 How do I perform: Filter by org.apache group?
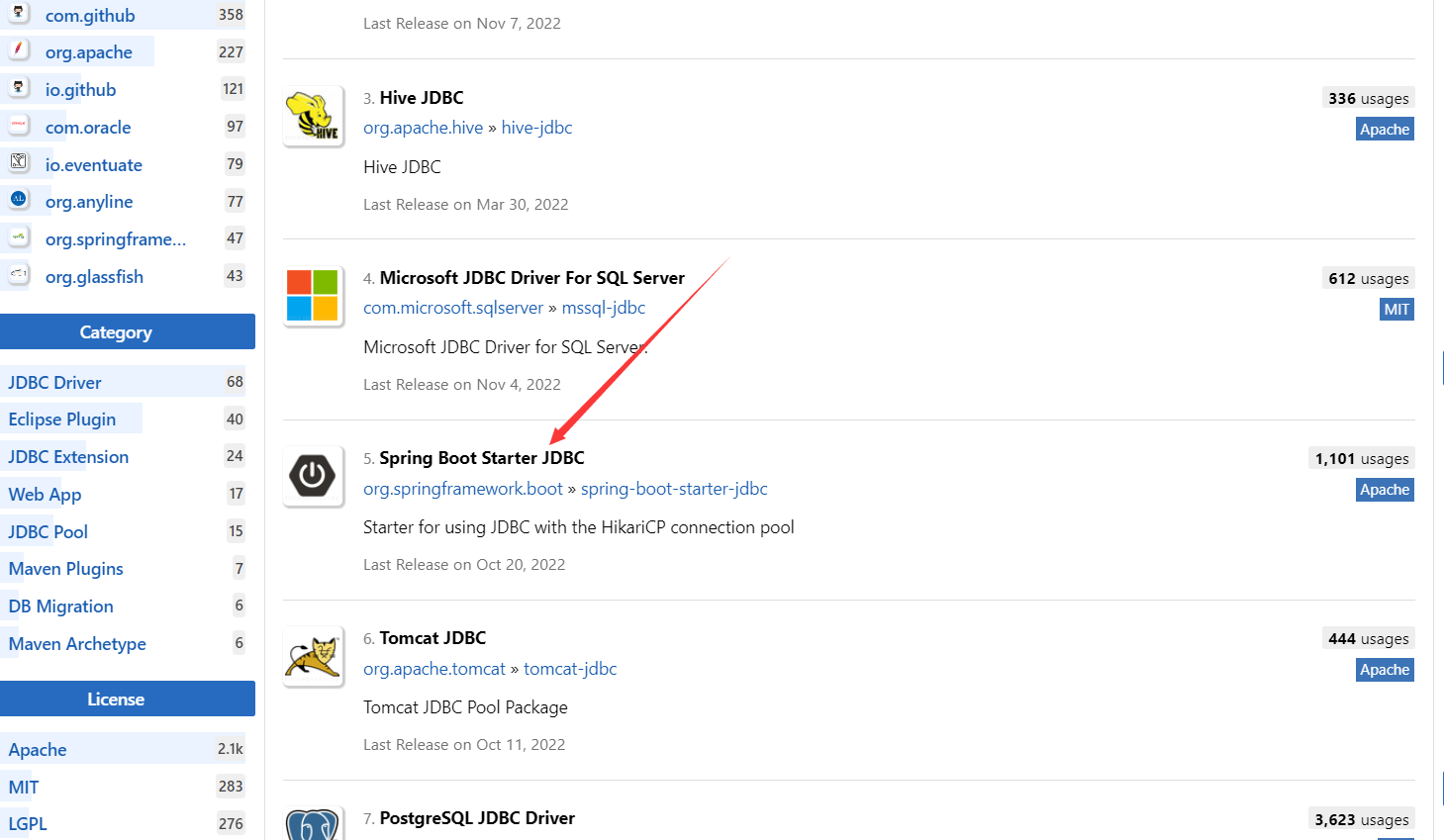pos(89,52)
